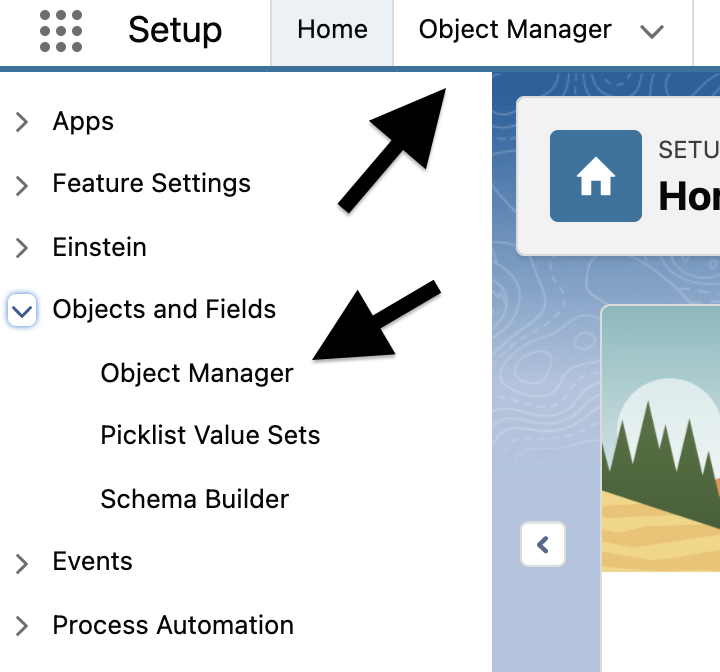Viewport: 720px width, 672px height.
Task: Select the Apps tree label
Action: pos(83,122)
